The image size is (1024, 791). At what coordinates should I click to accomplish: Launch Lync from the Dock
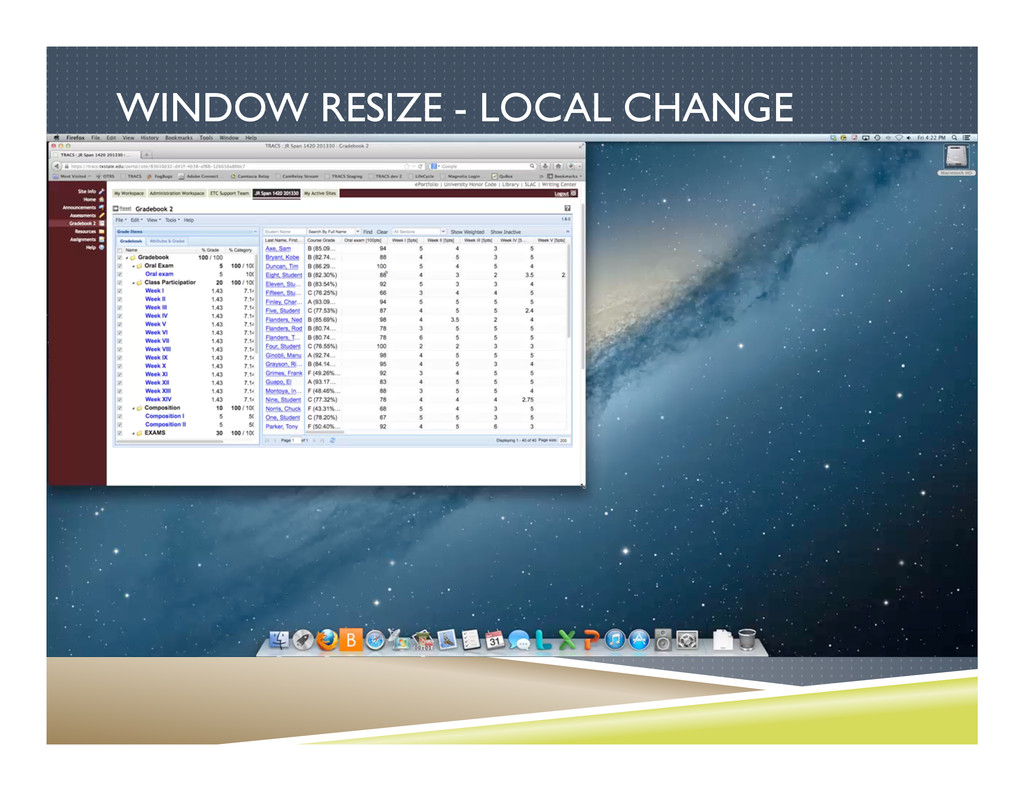pyautogui.click(x=543, y=640)
